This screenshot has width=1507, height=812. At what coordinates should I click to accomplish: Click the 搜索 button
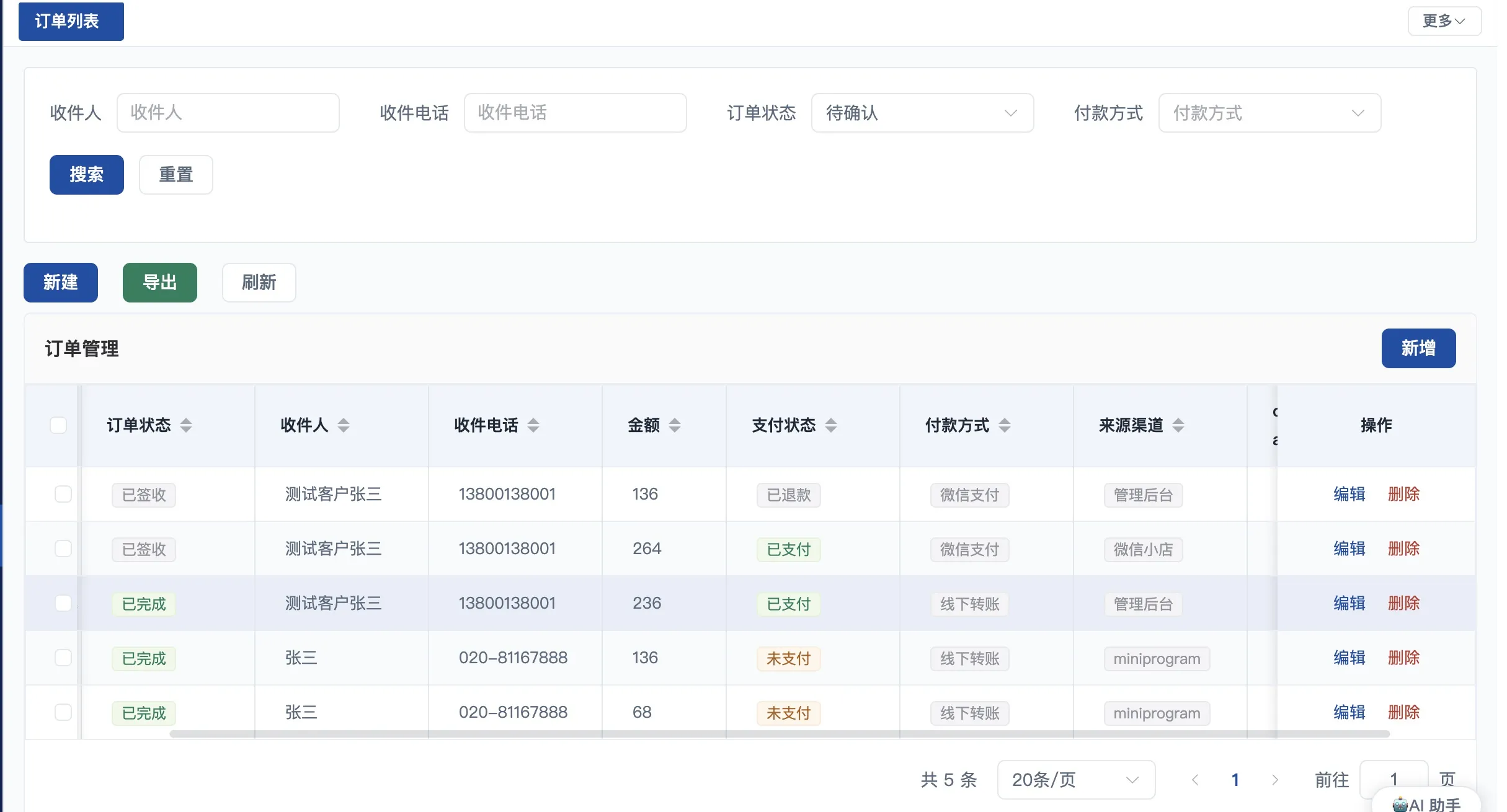tap(87, 175)
